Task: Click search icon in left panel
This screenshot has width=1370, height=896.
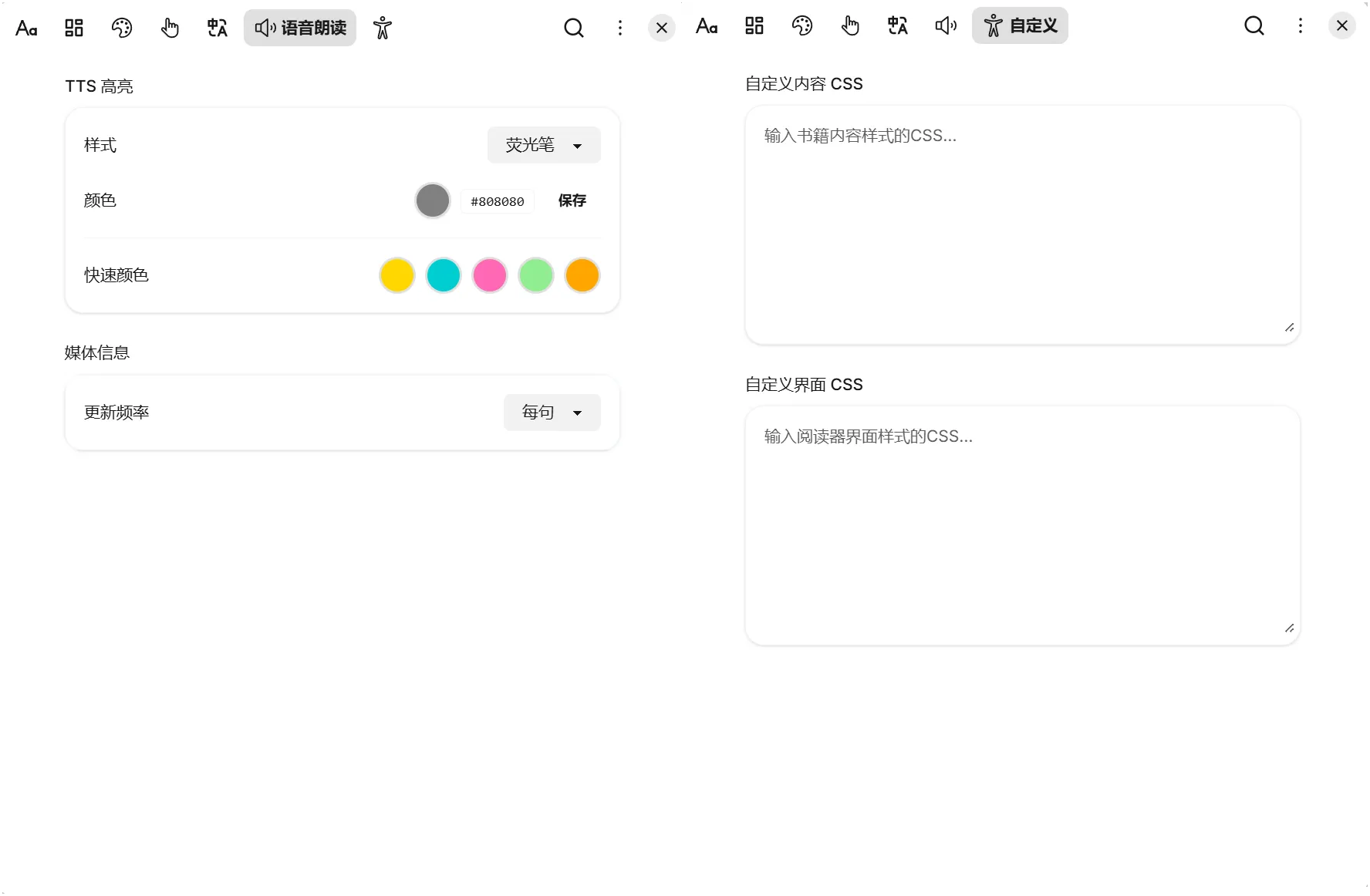Action: pos(574,29)
